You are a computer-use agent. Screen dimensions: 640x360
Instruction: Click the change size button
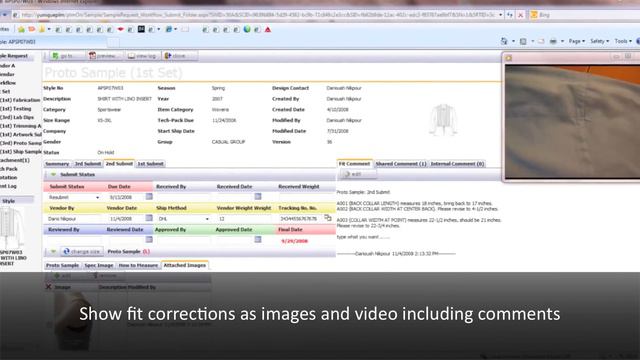pos(82,251)
